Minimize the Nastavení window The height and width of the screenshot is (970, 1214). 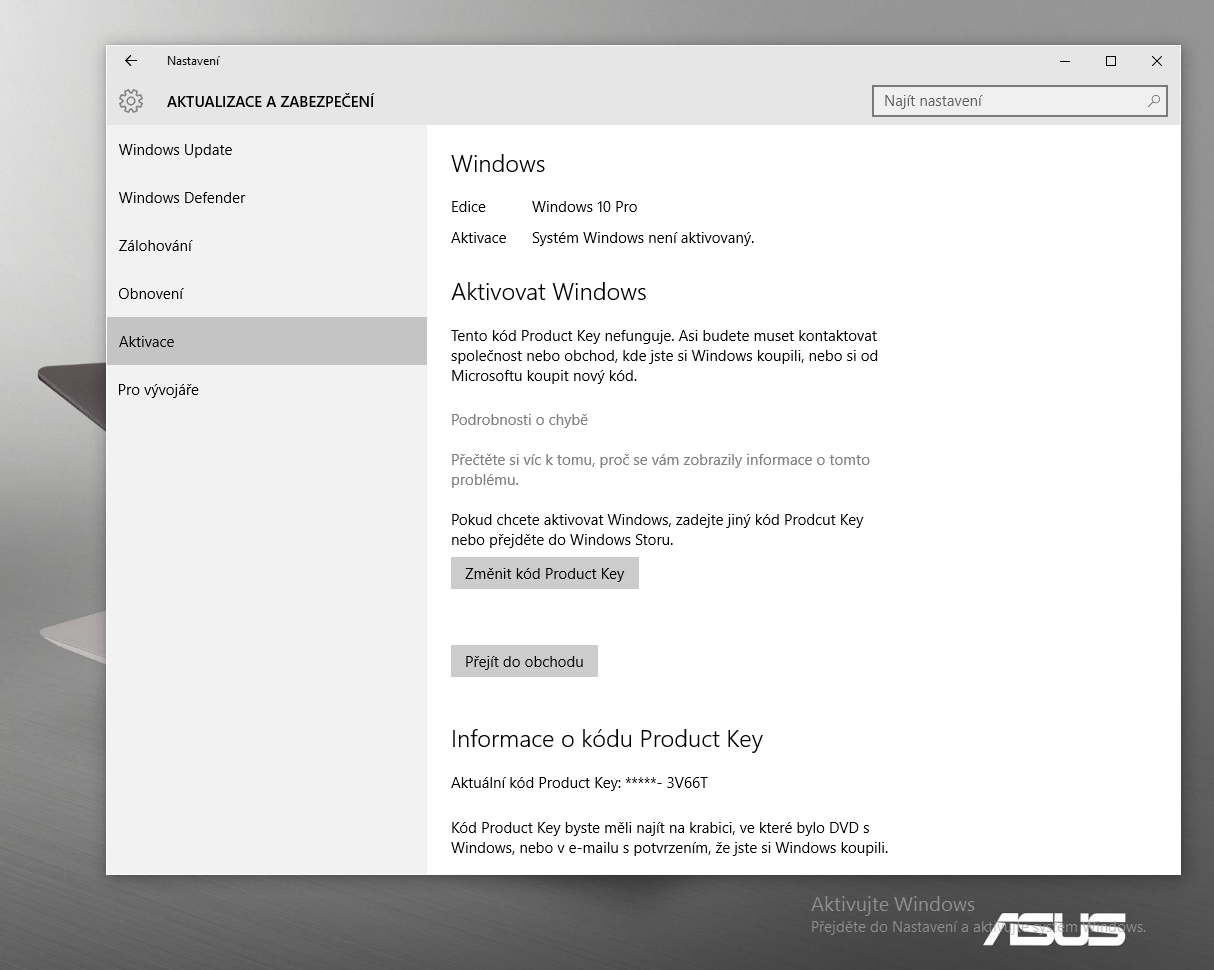pyautogui.click(x=1064, y=61)
